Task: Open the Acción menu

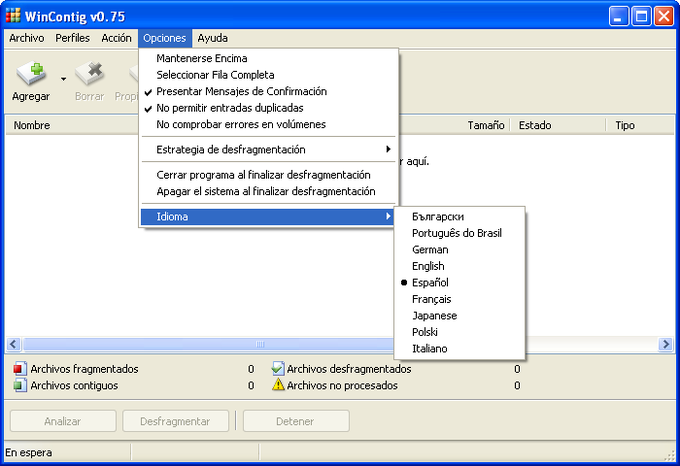Action: (116, 38)
